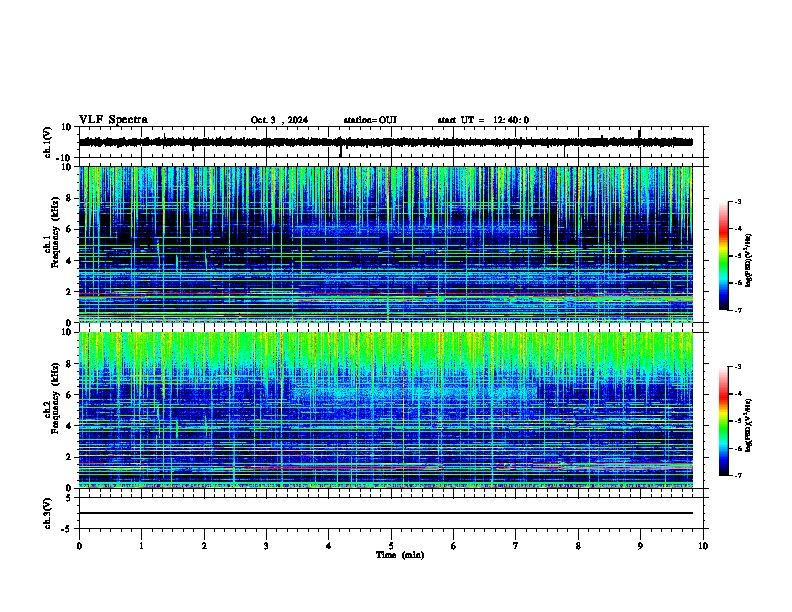
Task: Click the ch.1 spectrogram color scale bar
Action: click(x=724, y=256)
